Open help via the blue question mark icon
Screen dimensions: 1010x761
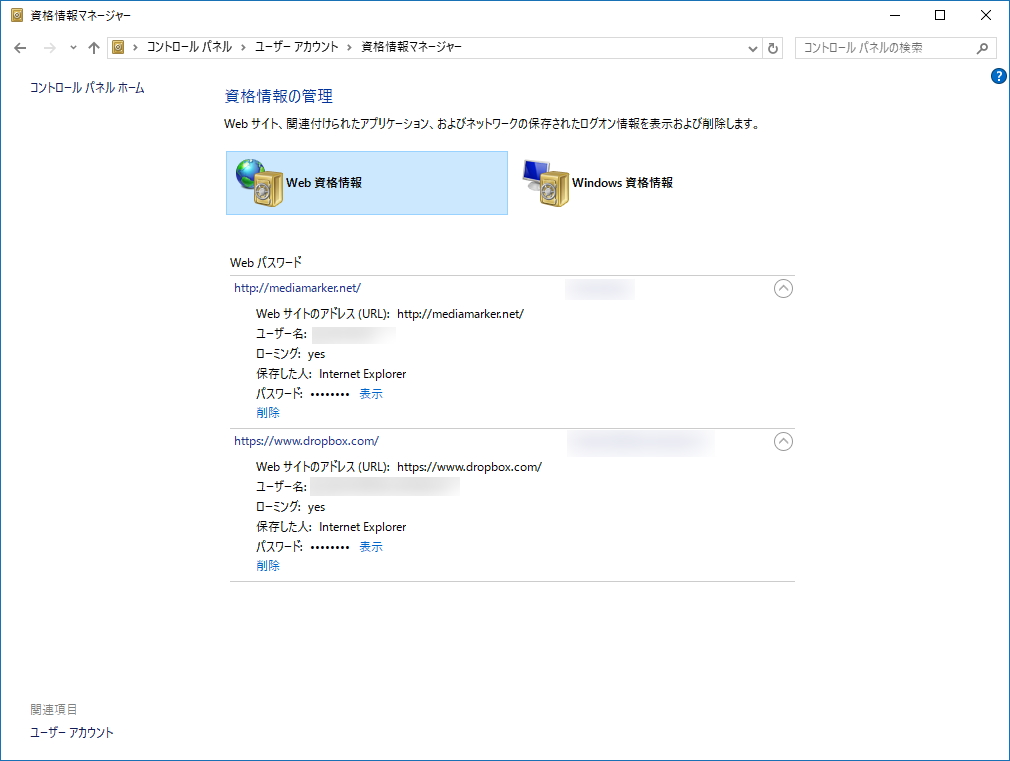997,75
